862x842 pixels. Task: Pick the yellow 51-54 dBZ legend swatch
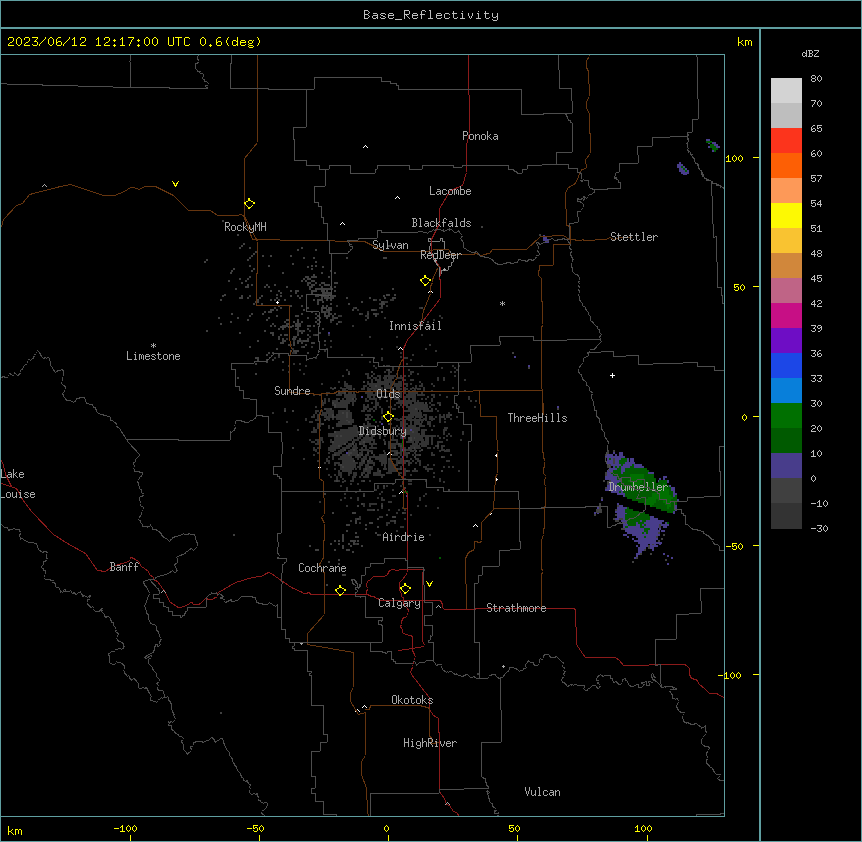coord(786,215)
